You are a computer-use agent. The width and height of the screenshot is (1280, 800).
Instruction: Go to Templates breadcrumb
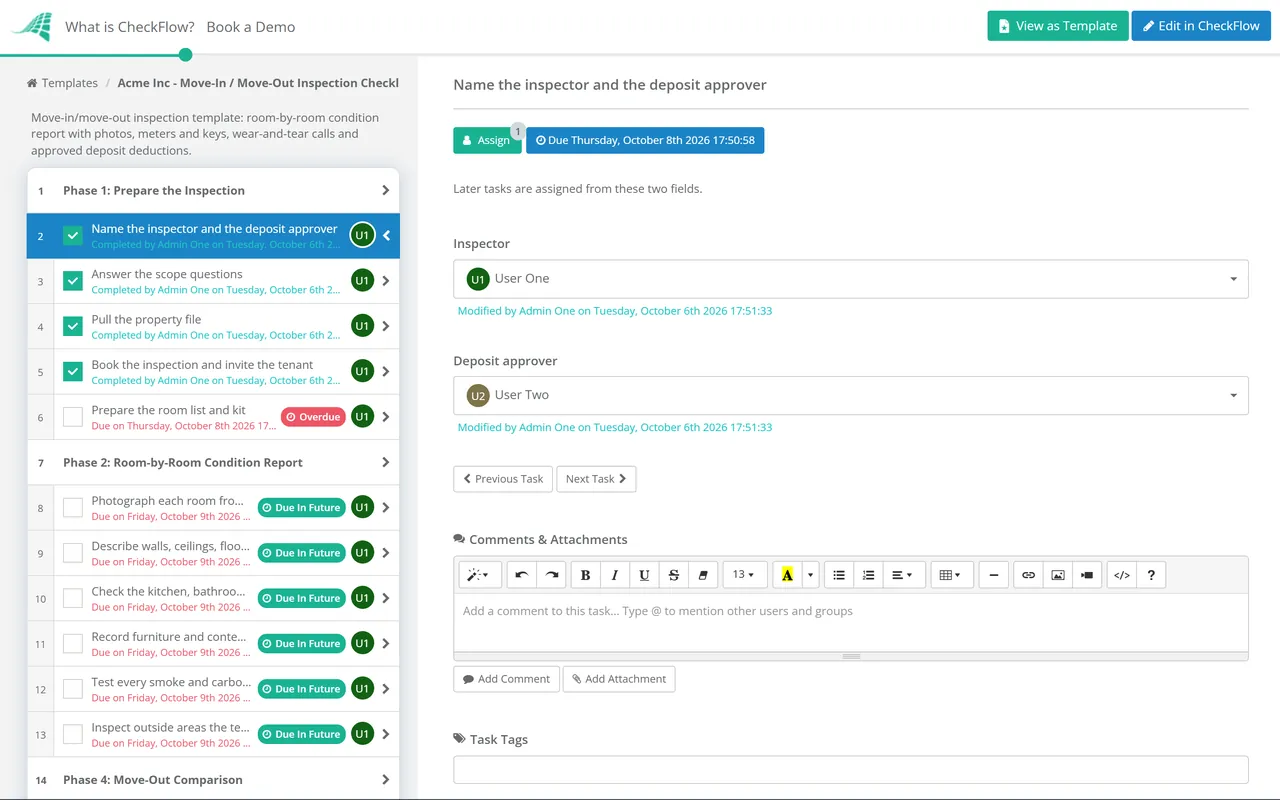(70, 83)
